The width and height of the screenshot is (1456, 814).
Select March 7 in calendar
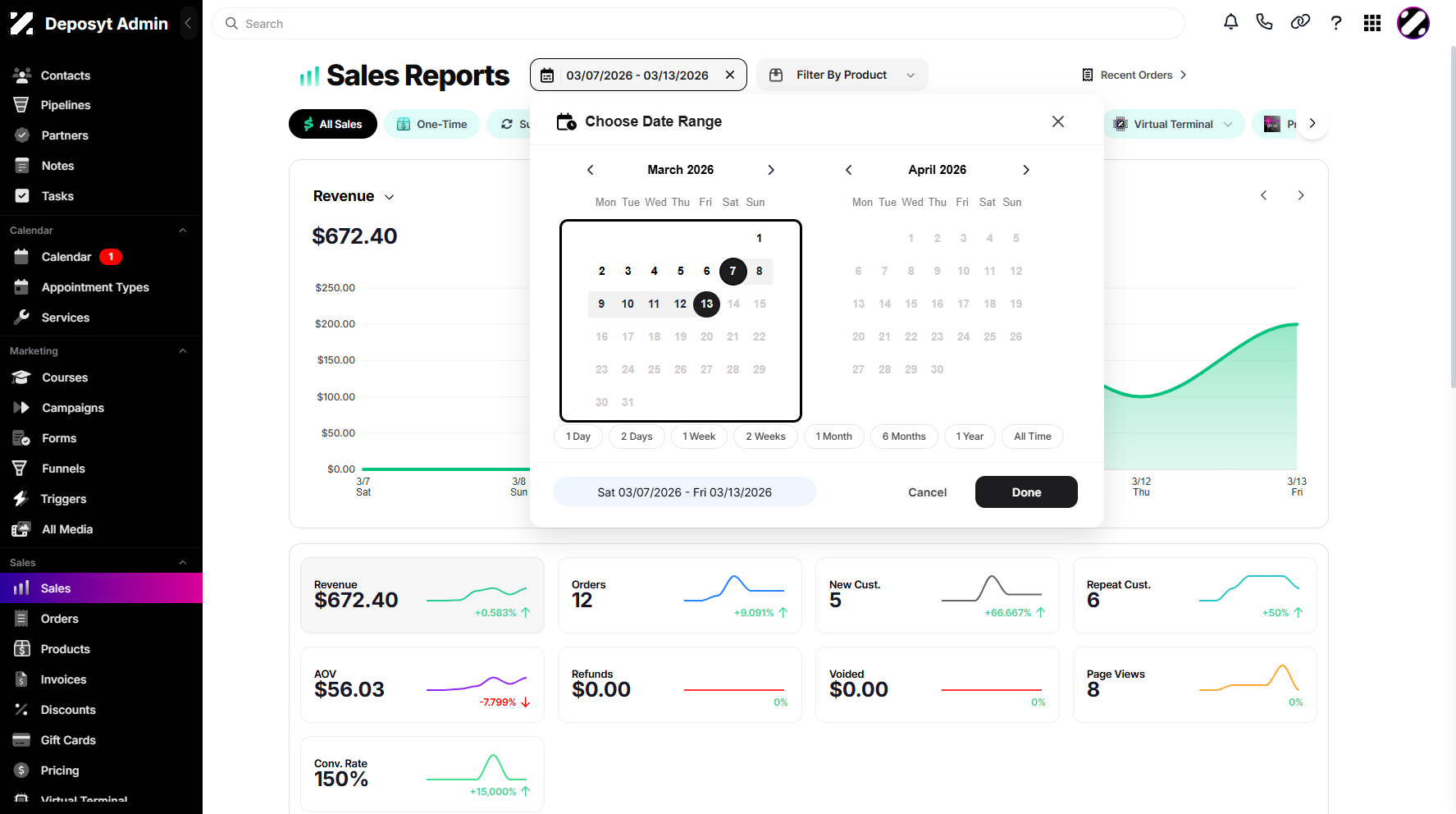click(x=733, y=271)
